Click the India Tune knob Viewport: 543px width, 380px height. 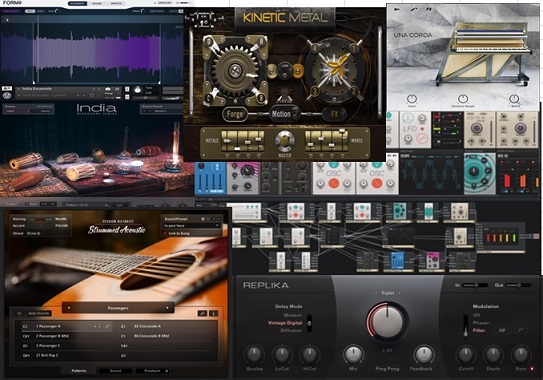click(x=137, y=90)
